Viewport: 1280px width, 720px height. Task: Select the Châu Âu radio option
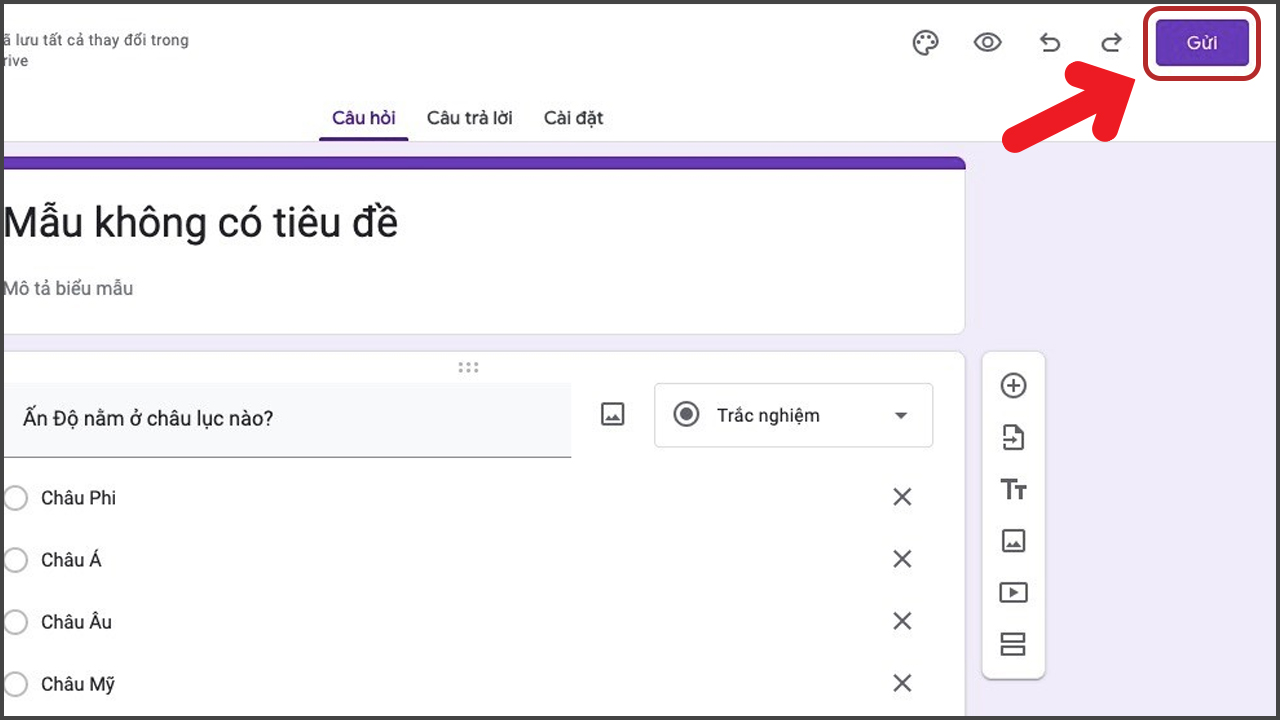(x=15, y=622)
